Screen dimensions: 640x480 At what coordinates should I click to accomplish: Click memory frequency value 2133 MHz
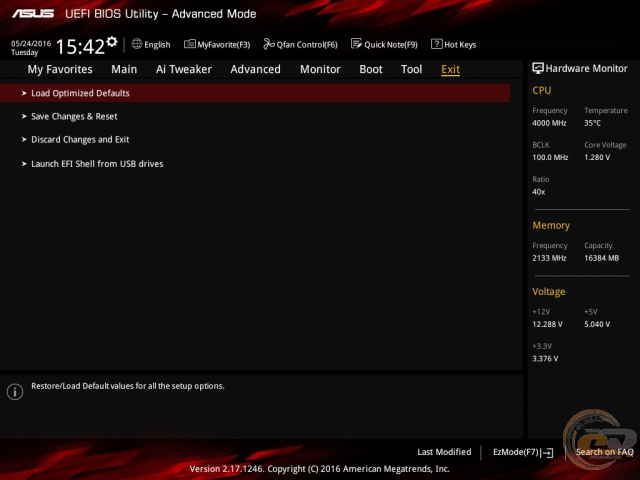tap(549, 258)
